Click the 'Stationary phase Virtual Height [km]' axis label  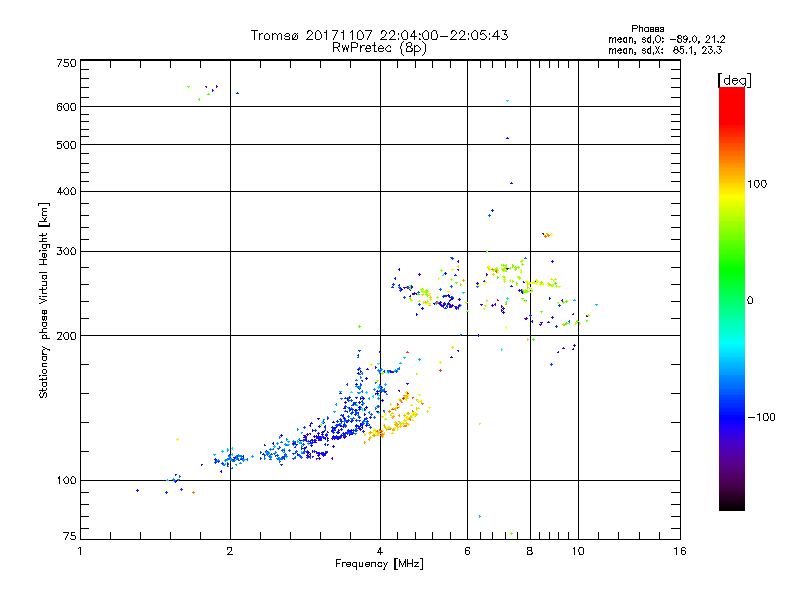pos(44,301)
